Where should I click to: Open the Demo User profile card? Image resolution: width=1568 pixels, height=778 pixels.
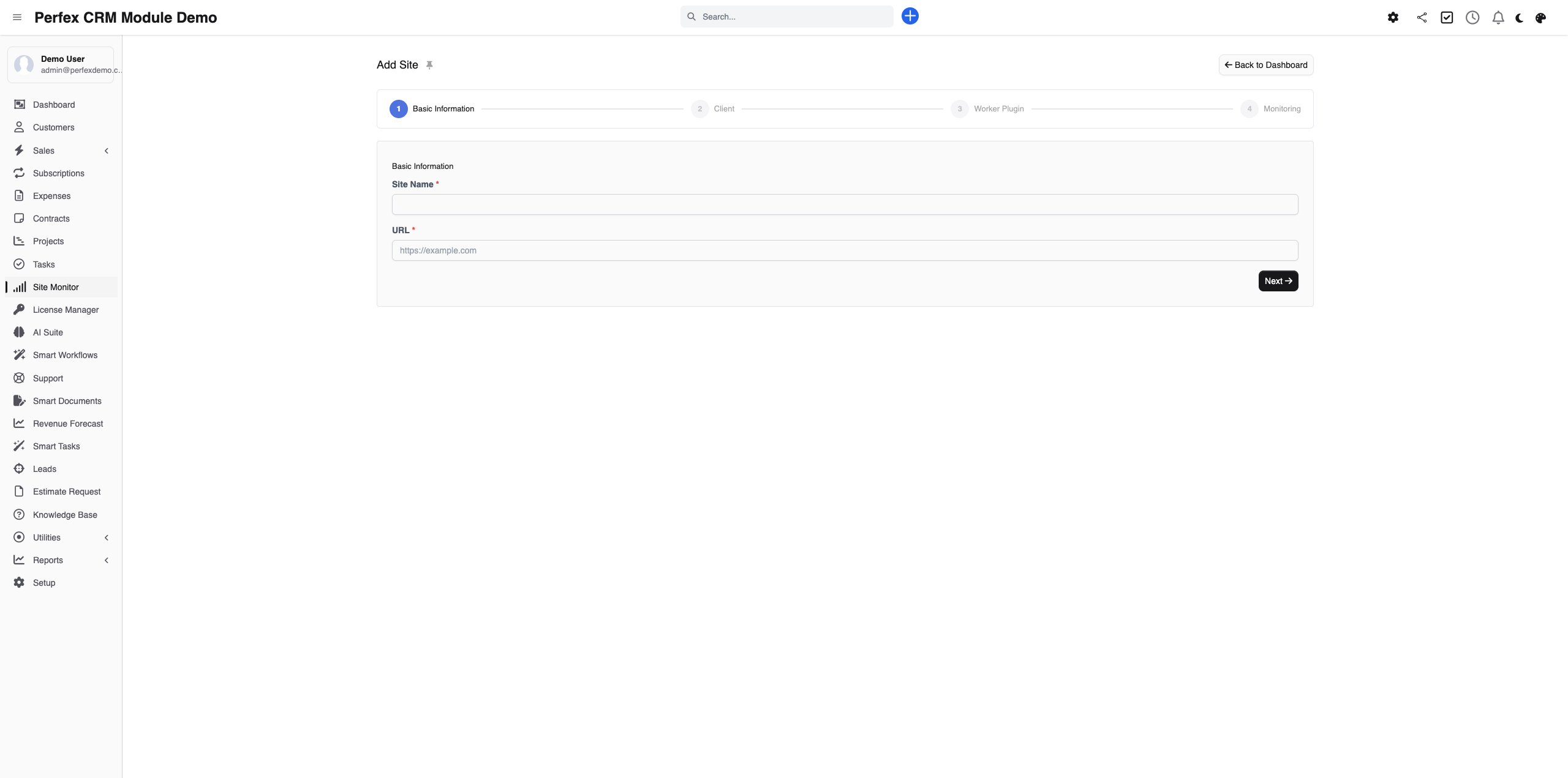coord(61,64)
